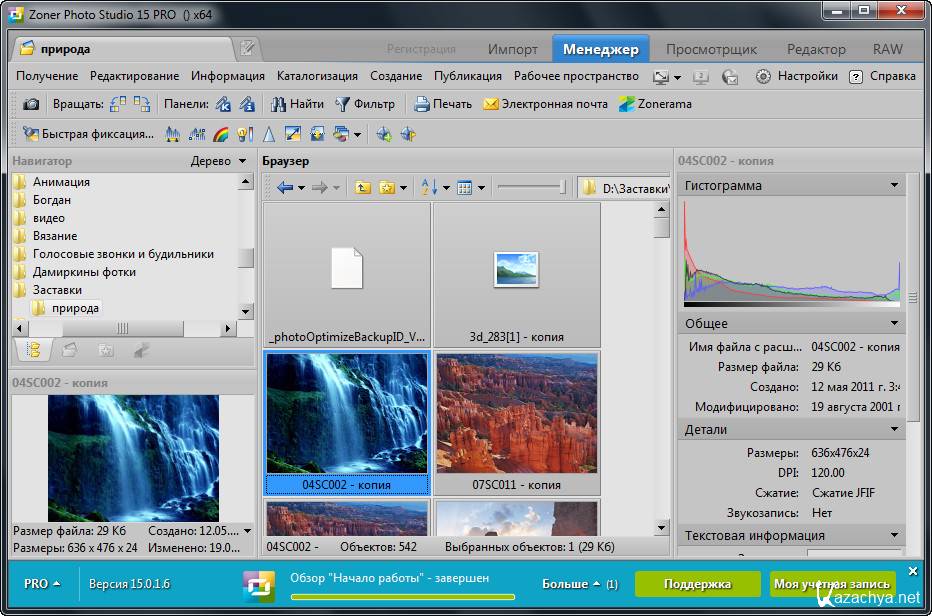Click the rainbow color enhance icon
The width and height of the screenshot is (932, 616).
(222, 134)
